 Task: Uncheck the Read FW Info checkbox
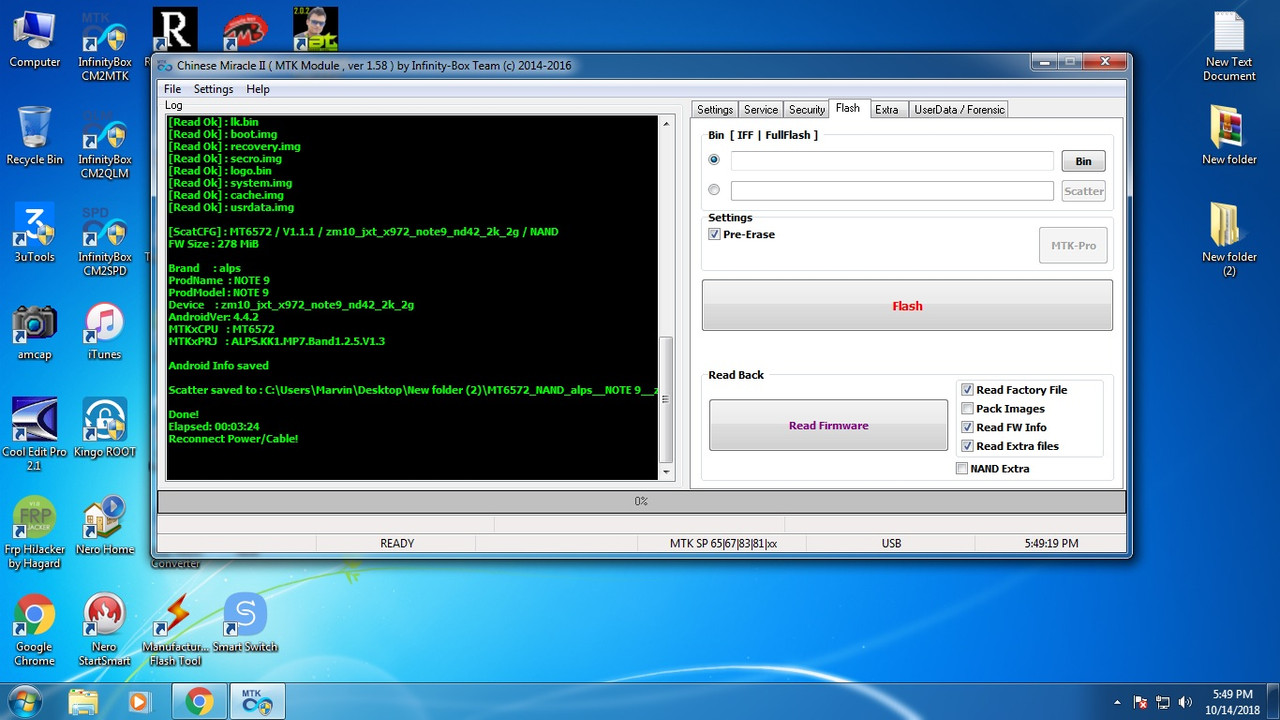967,427
